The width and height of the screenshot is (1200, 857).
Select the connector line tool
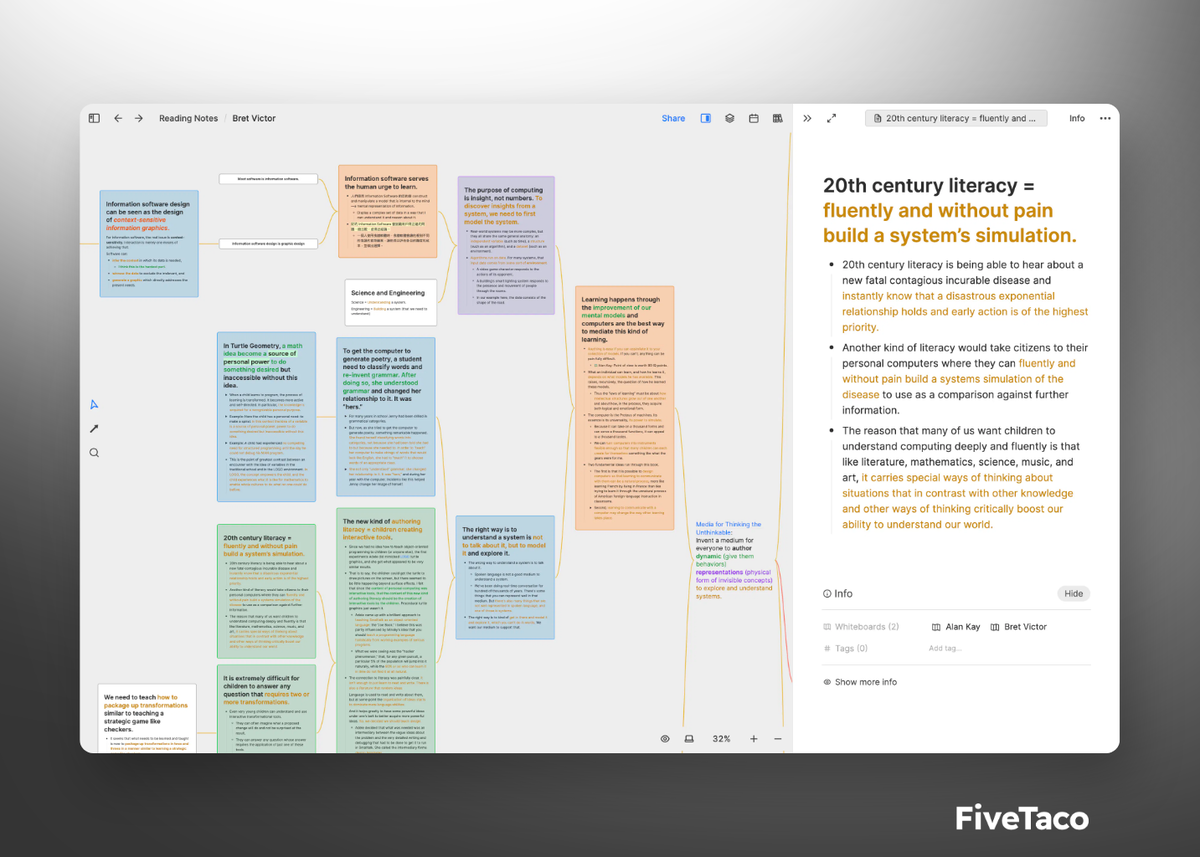coord(94,429)
